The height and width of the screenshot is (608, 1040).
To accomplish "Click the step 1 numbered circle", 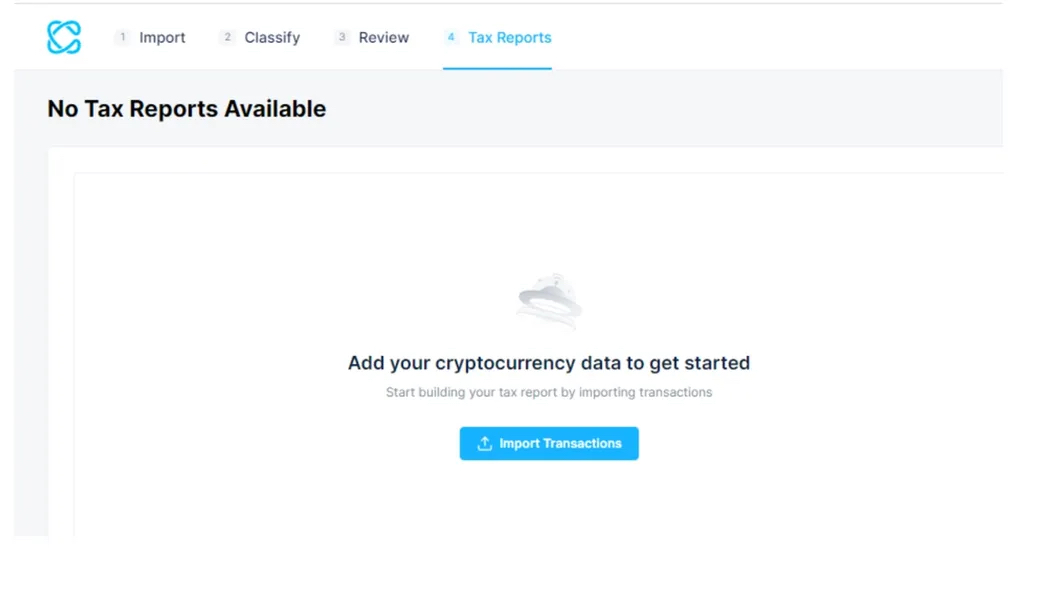I will click(x=122, y=36).
